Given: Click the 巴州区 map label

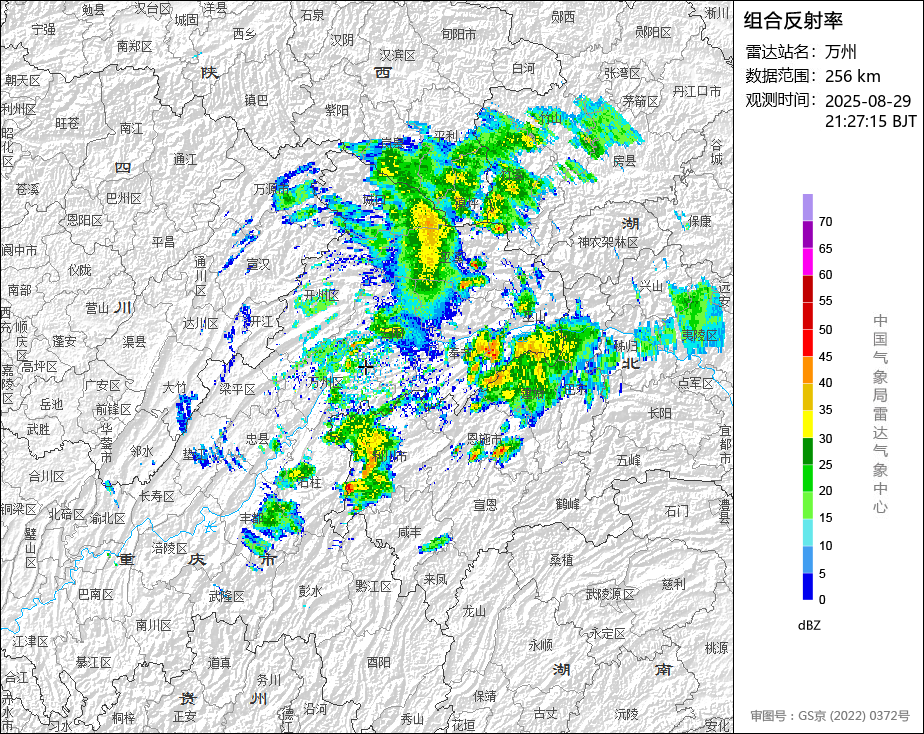Looking at the screenshot, I should coord(124,199).
